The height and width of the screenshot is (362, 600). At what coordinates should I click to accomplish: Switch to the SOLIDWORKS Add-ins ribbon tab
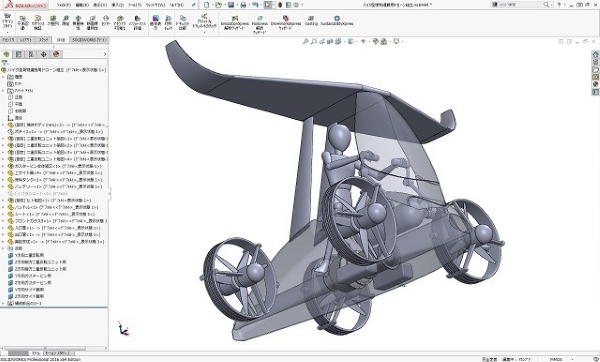point(90,40)
